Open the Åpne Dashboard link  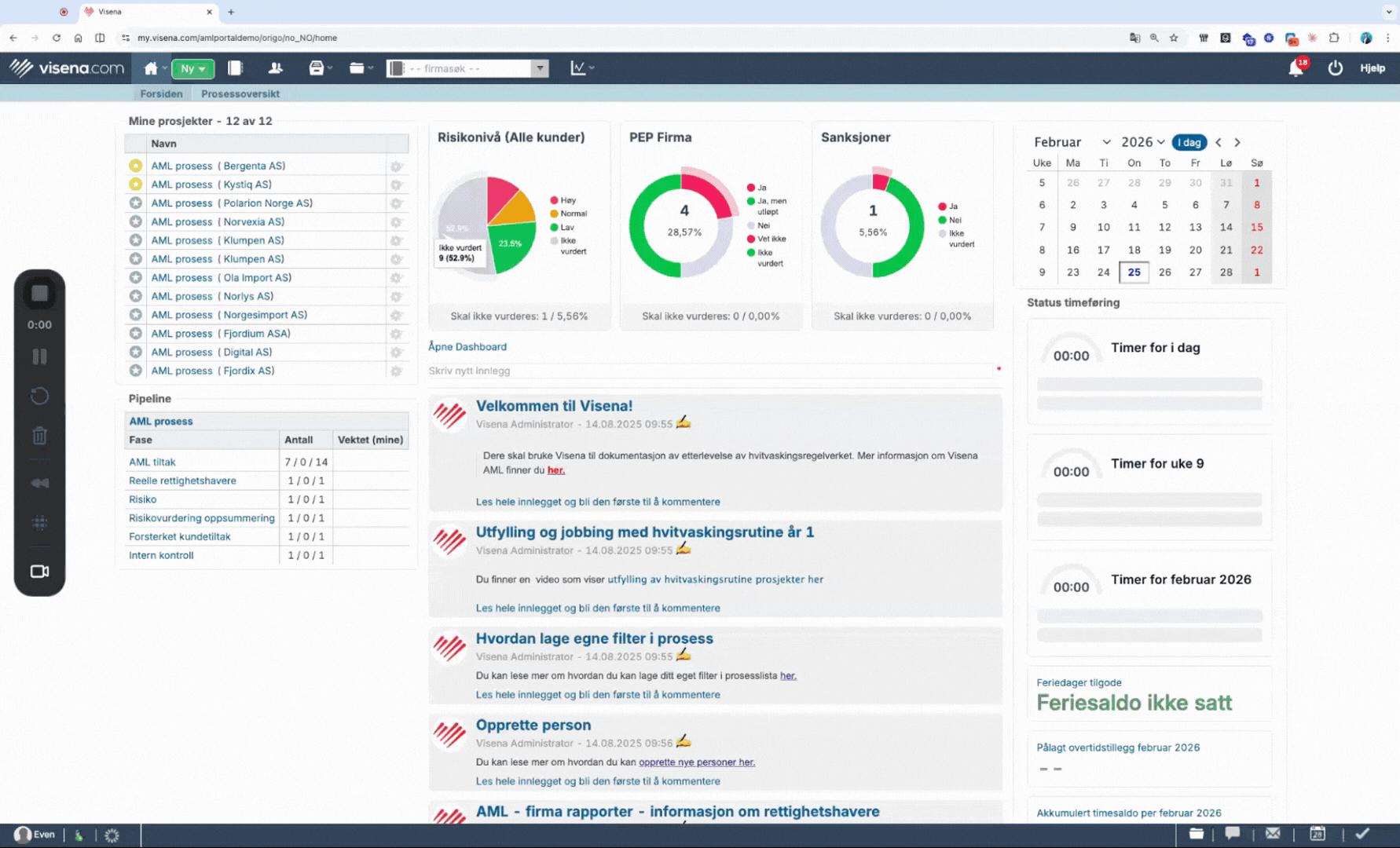(467, 346)
